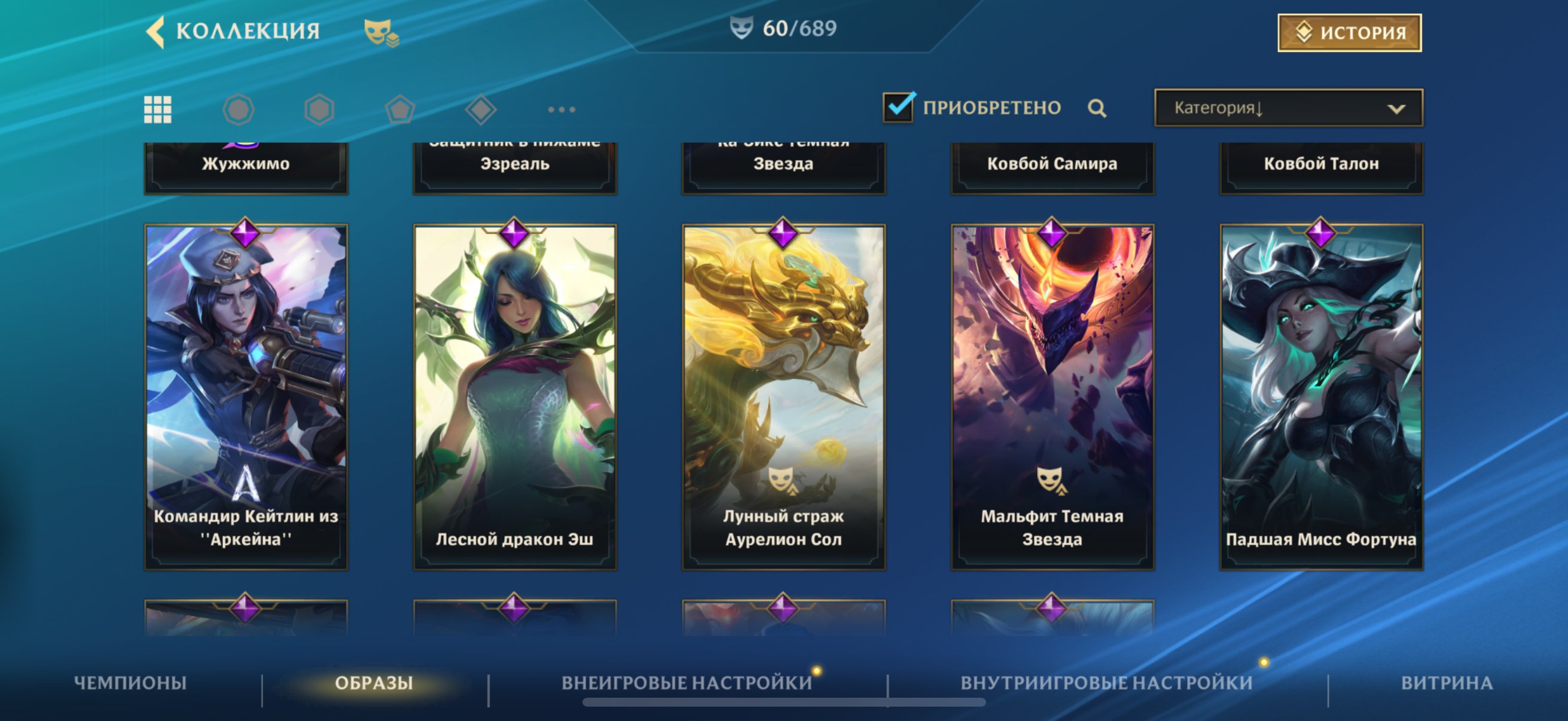Go back using the Коллекция arrow

click(156, 31)
